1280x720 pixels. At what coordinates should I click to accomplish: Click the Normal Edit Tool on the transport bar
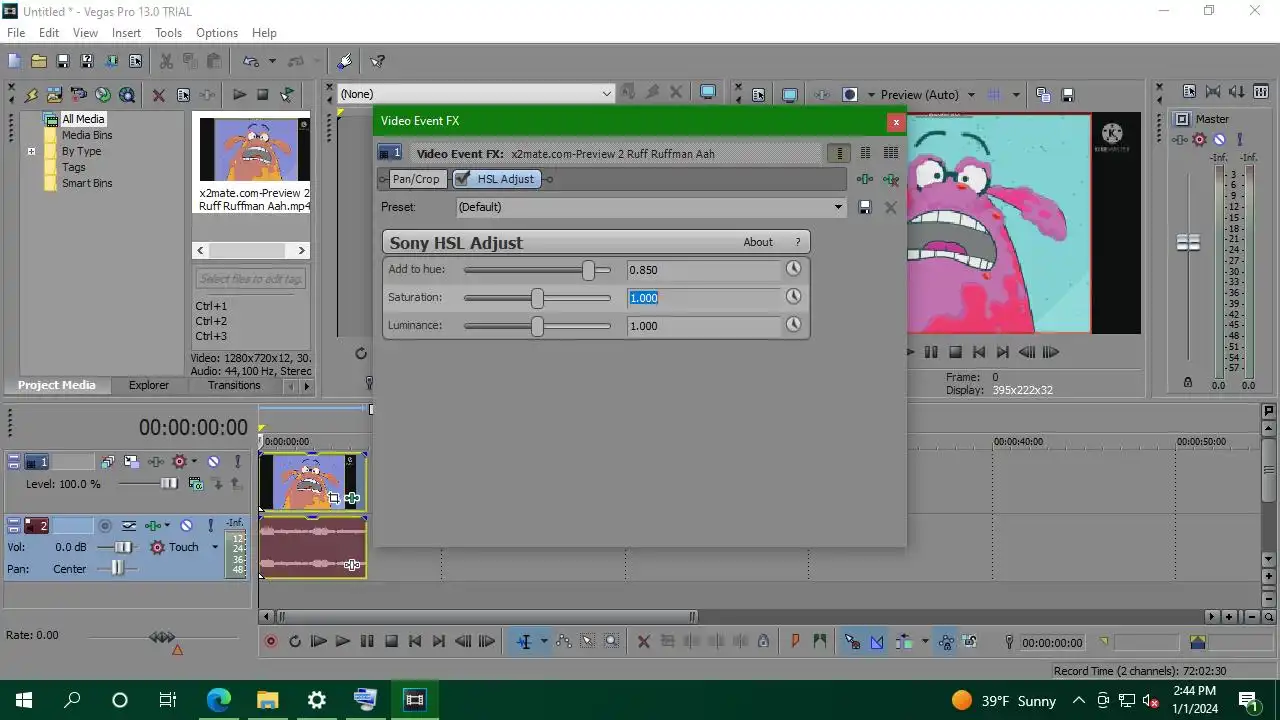(x=523, y=642)
